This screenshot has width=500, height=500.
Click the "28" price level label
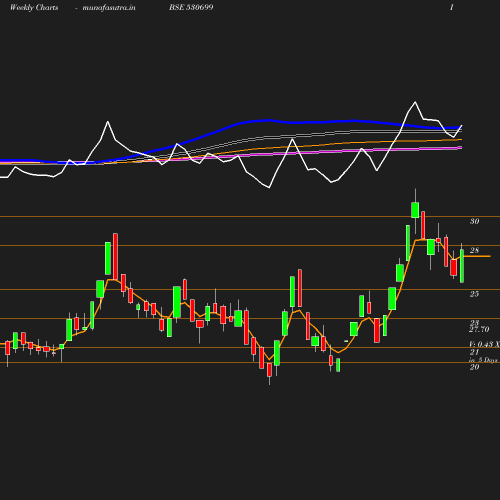(475, 250)
